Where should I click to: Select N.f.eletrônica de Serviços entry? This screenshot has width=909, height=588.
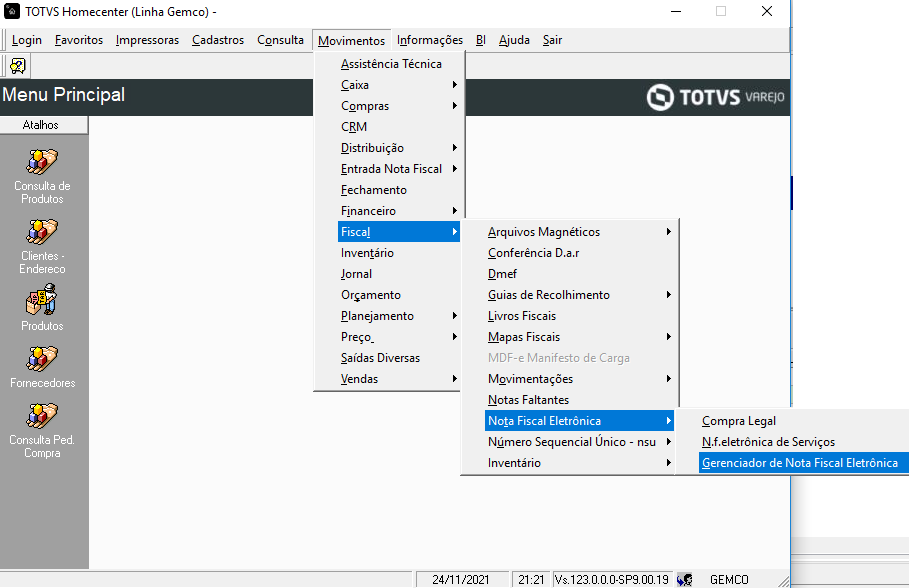click(x=803, y=442)
